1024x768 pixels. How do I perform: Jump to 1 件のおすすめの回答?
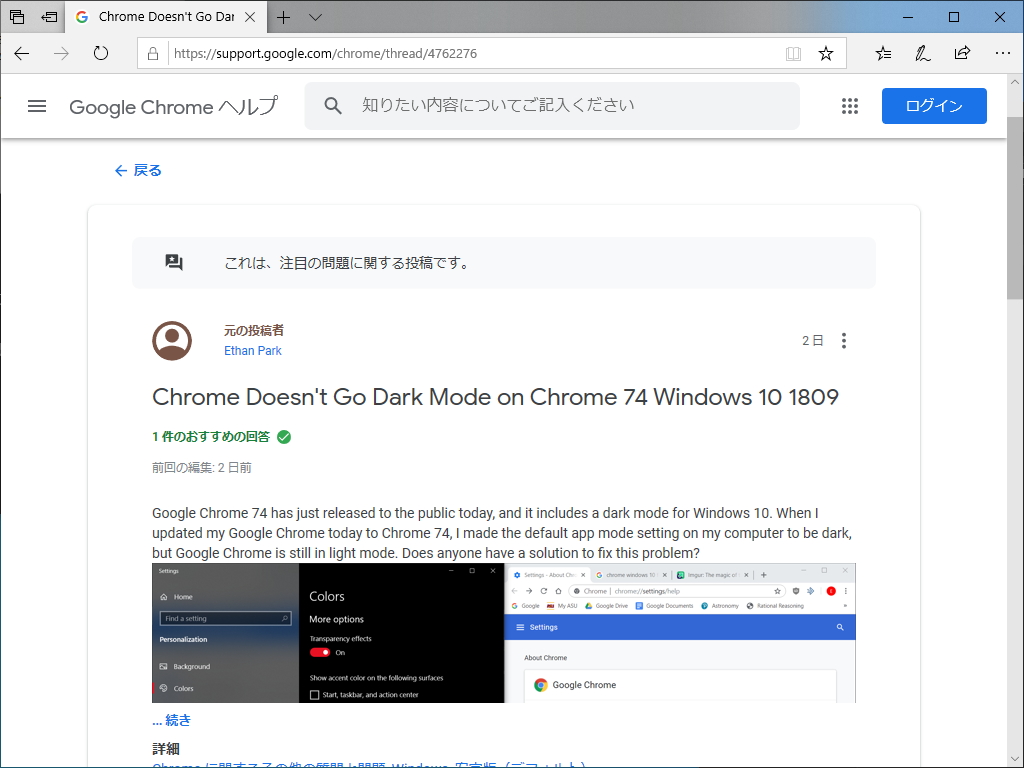[x=211, y=437]
